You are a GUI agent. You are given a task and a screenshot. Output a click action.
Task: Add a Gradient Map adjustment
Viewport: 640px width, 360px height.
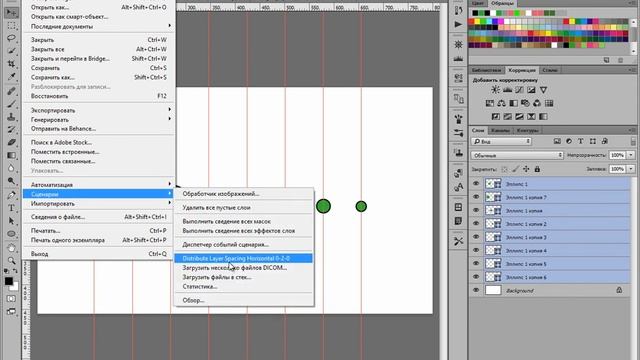click(x=543, y=117)
